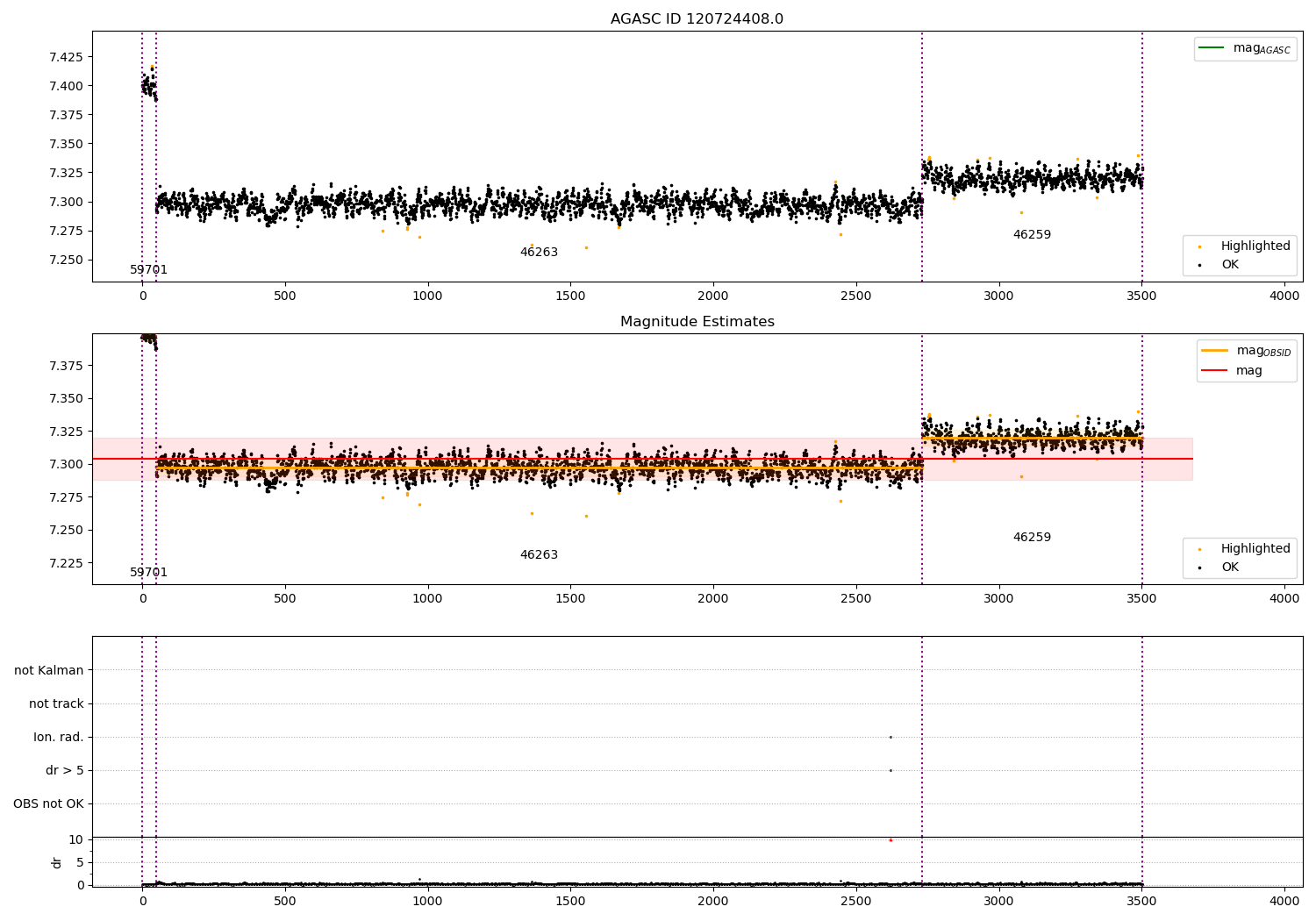The image size is (1316, 921).
Task: Click the 7.400 y-axis tick label
Action: pos(66,86)
